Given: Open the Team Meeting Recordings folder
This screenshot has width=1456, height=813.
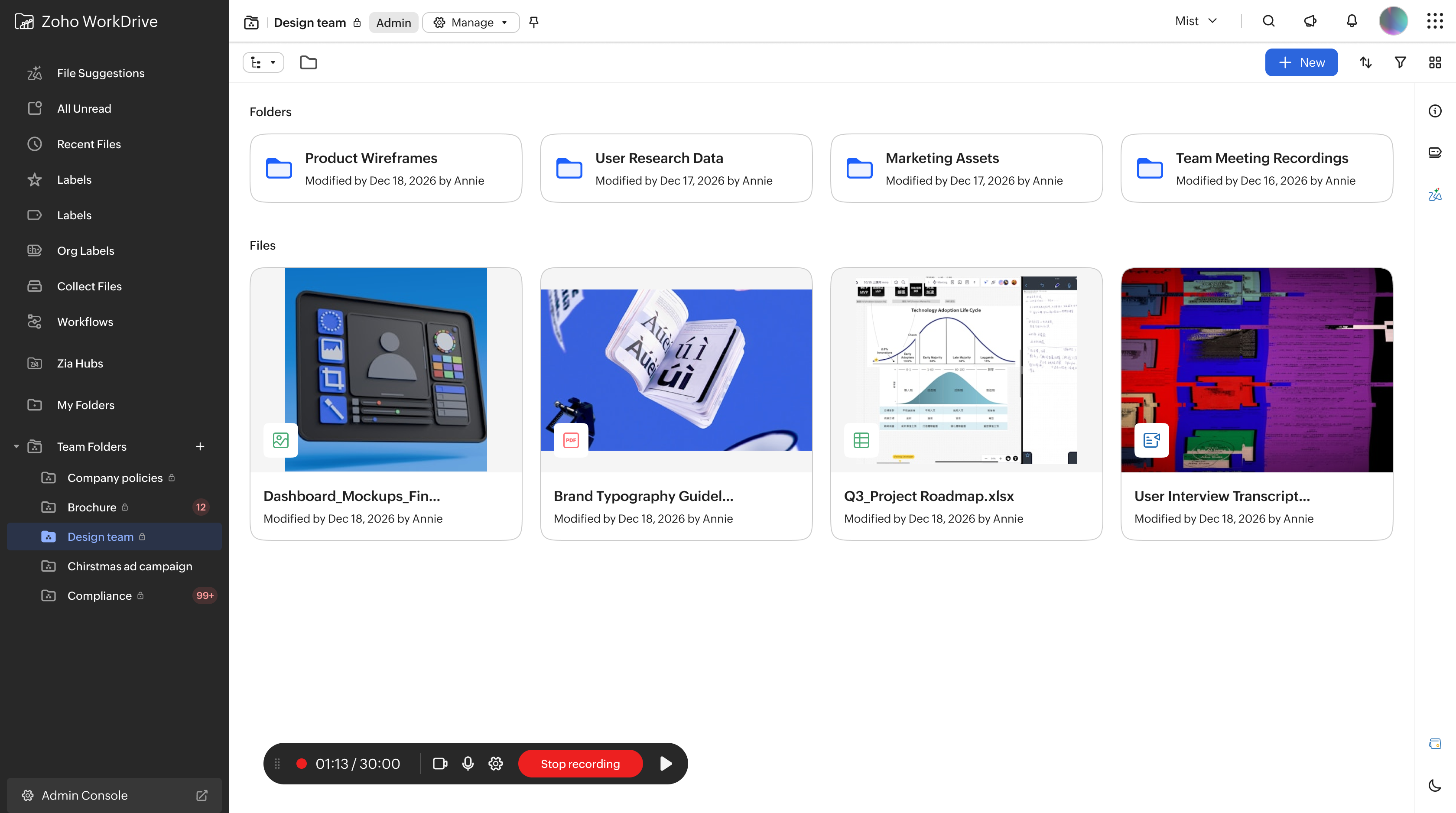Looking at the screenshot, I should (1257, 168).
